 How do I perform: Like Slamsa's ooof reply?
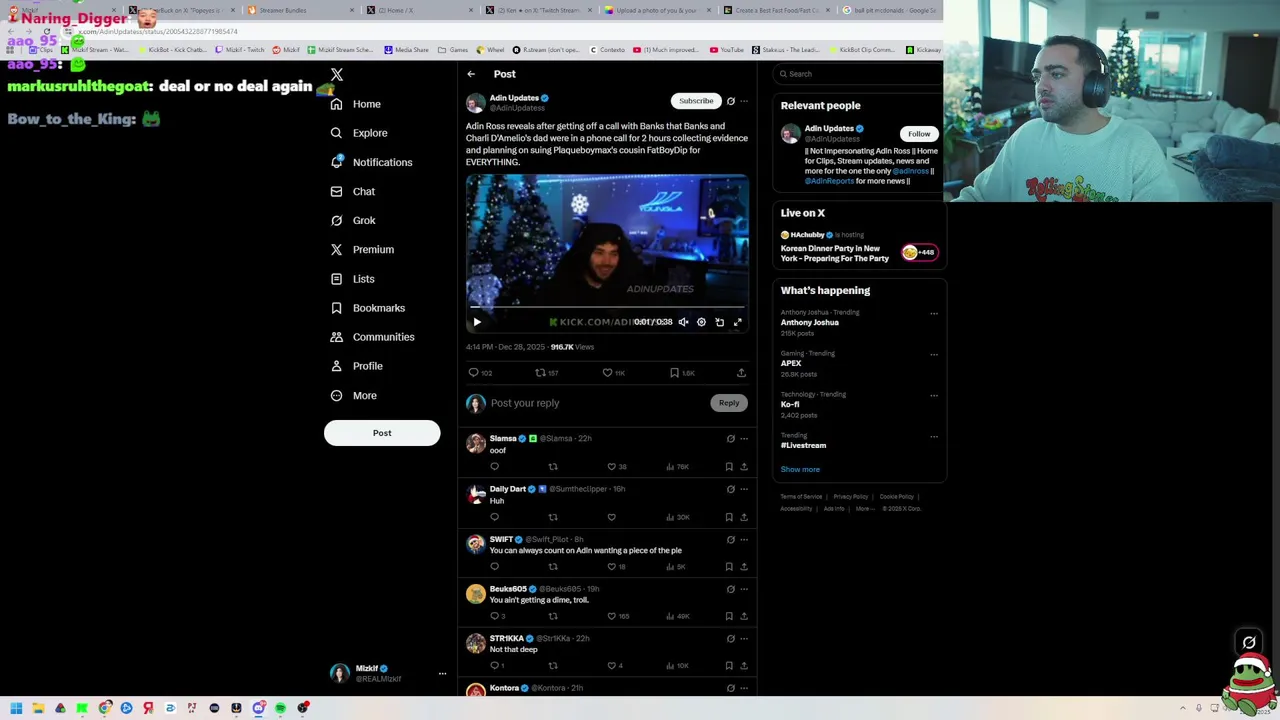(617, 467)
